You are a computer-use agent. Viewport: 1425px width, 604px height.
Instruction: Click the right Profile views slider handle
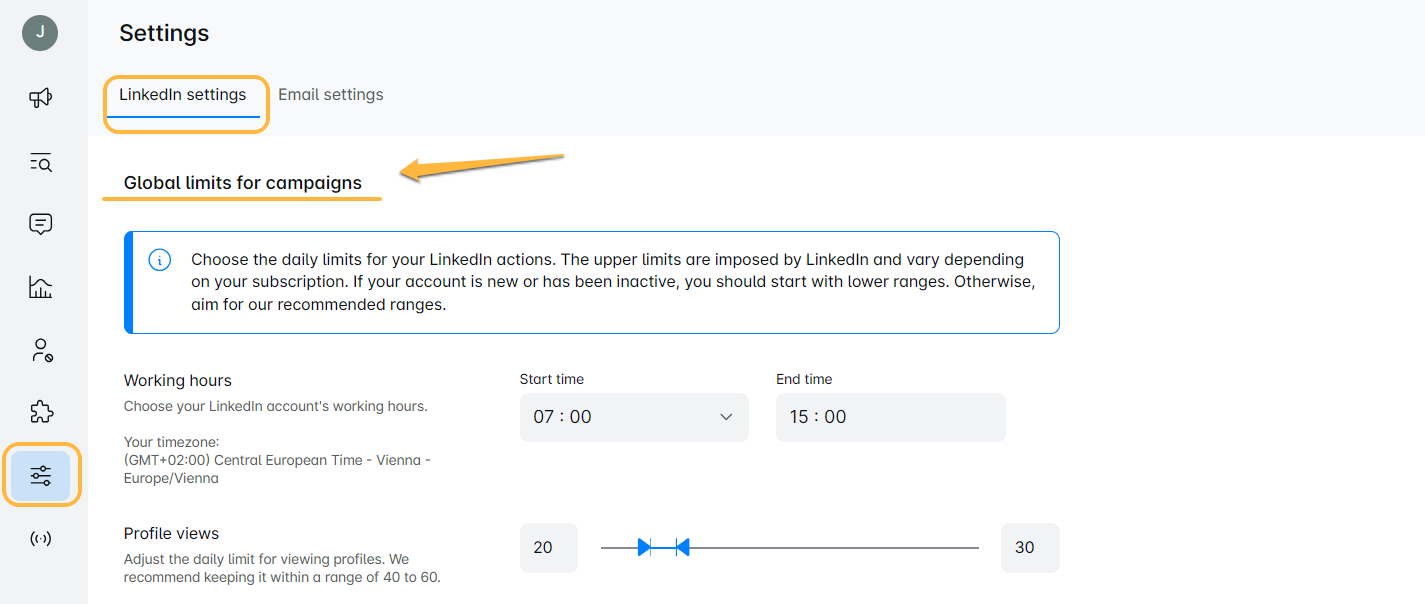[x=682, y=547]
